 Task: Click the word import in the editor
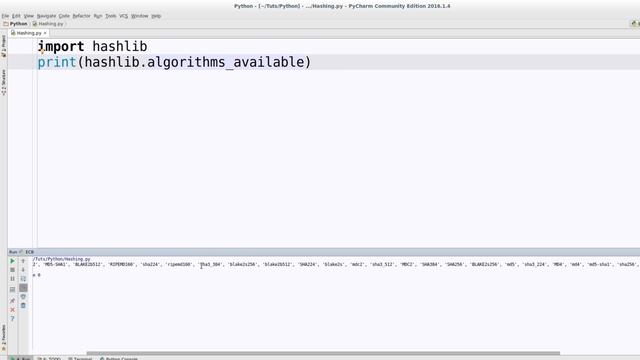pos(61,47)
